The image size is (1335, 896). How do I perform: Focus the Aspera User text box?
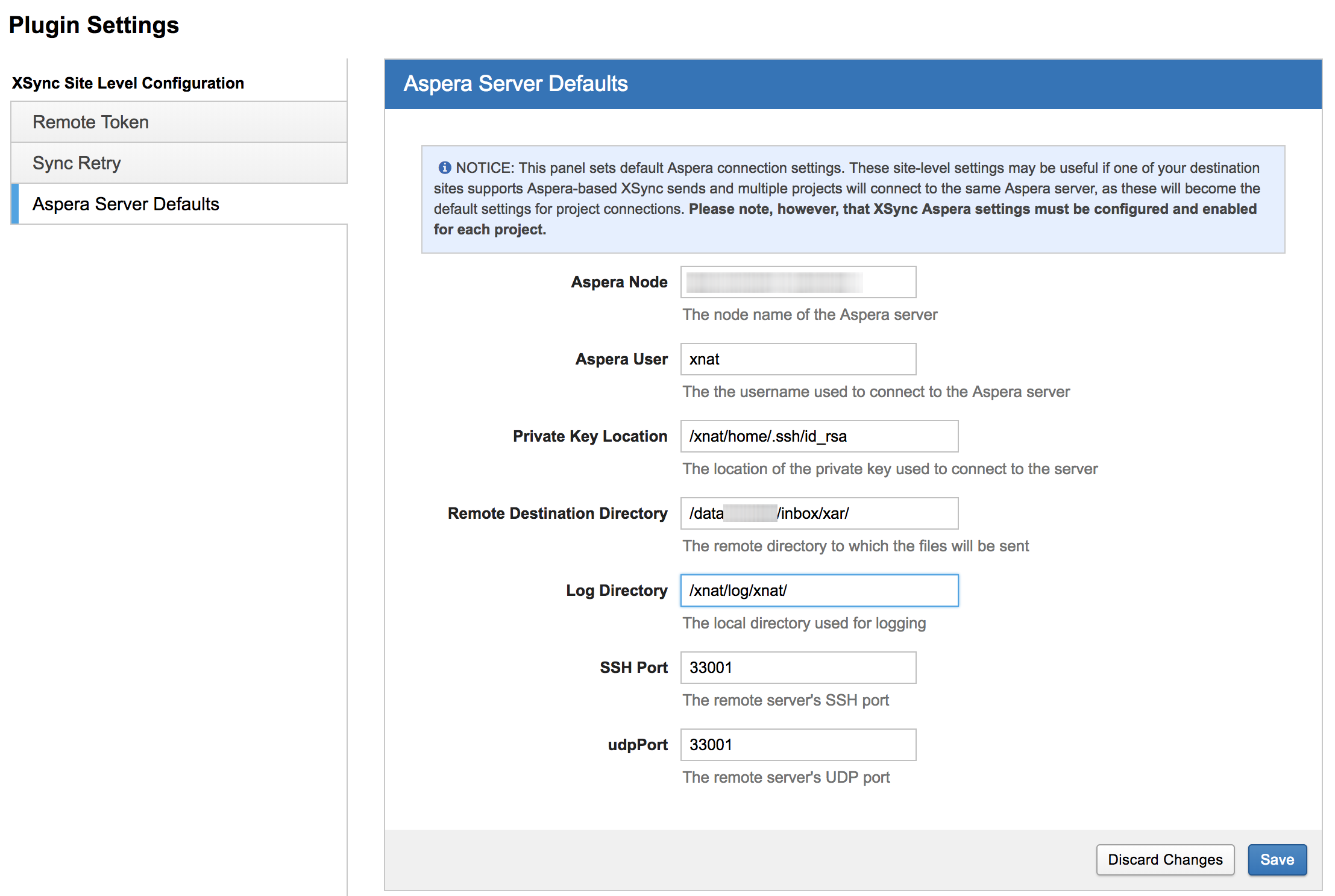pyautogui.click(x=797, y=359)
